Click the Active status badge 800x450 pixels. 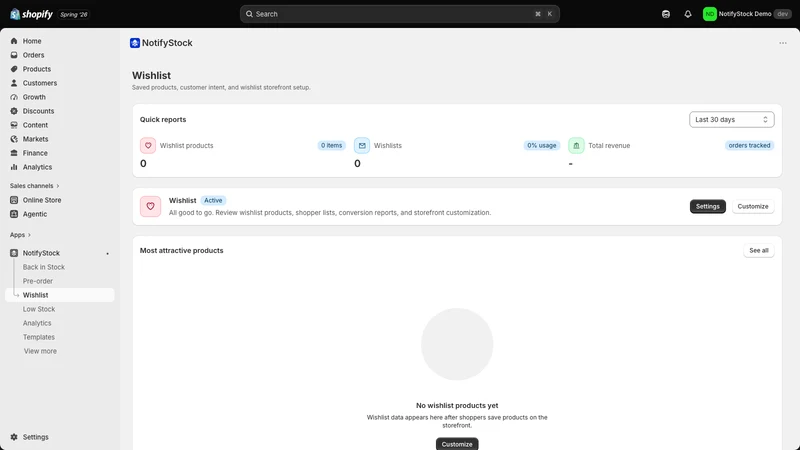click(213, 201)
